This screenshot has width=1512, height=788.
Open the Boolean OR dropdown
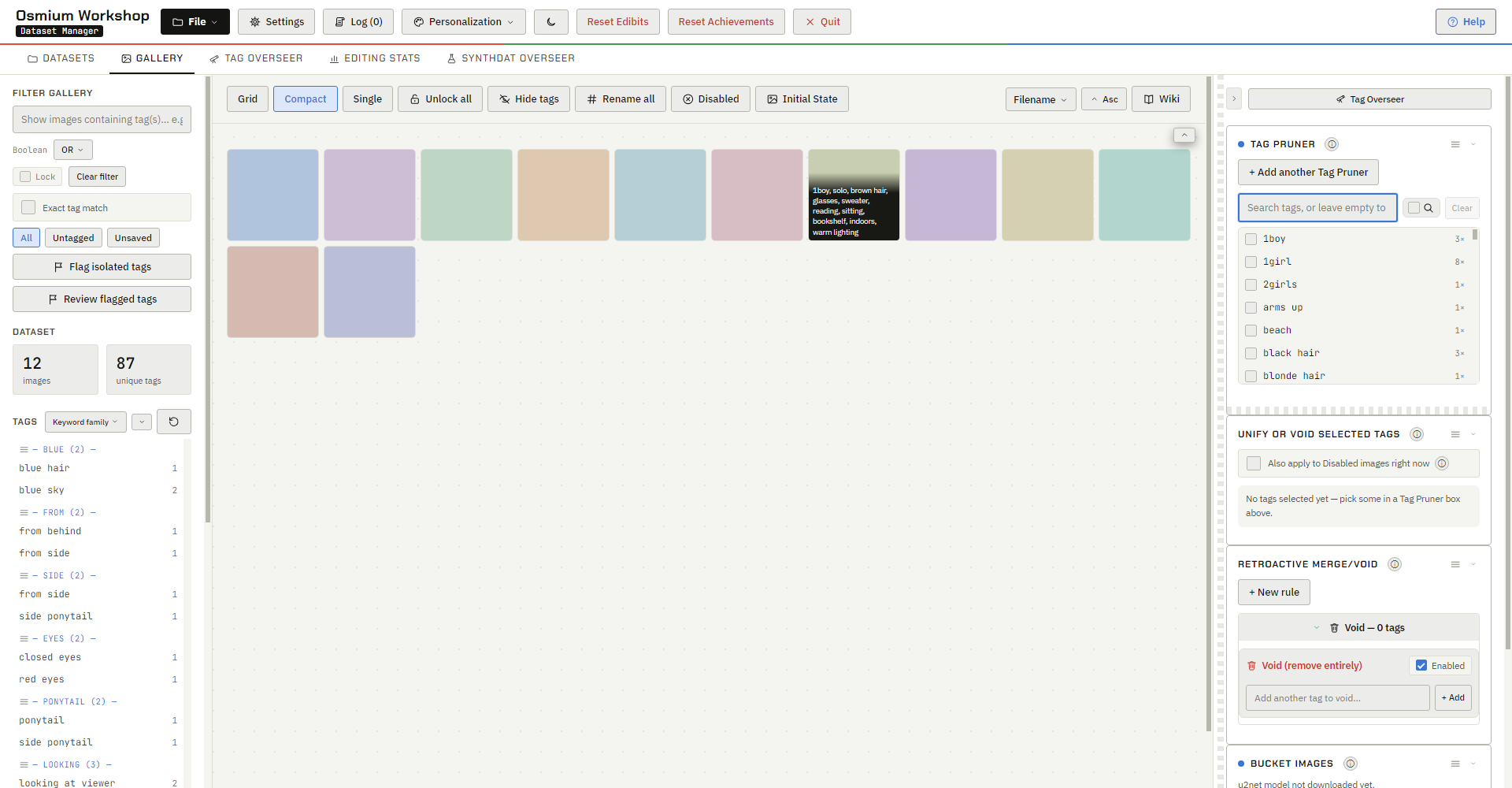click(73, 150)
